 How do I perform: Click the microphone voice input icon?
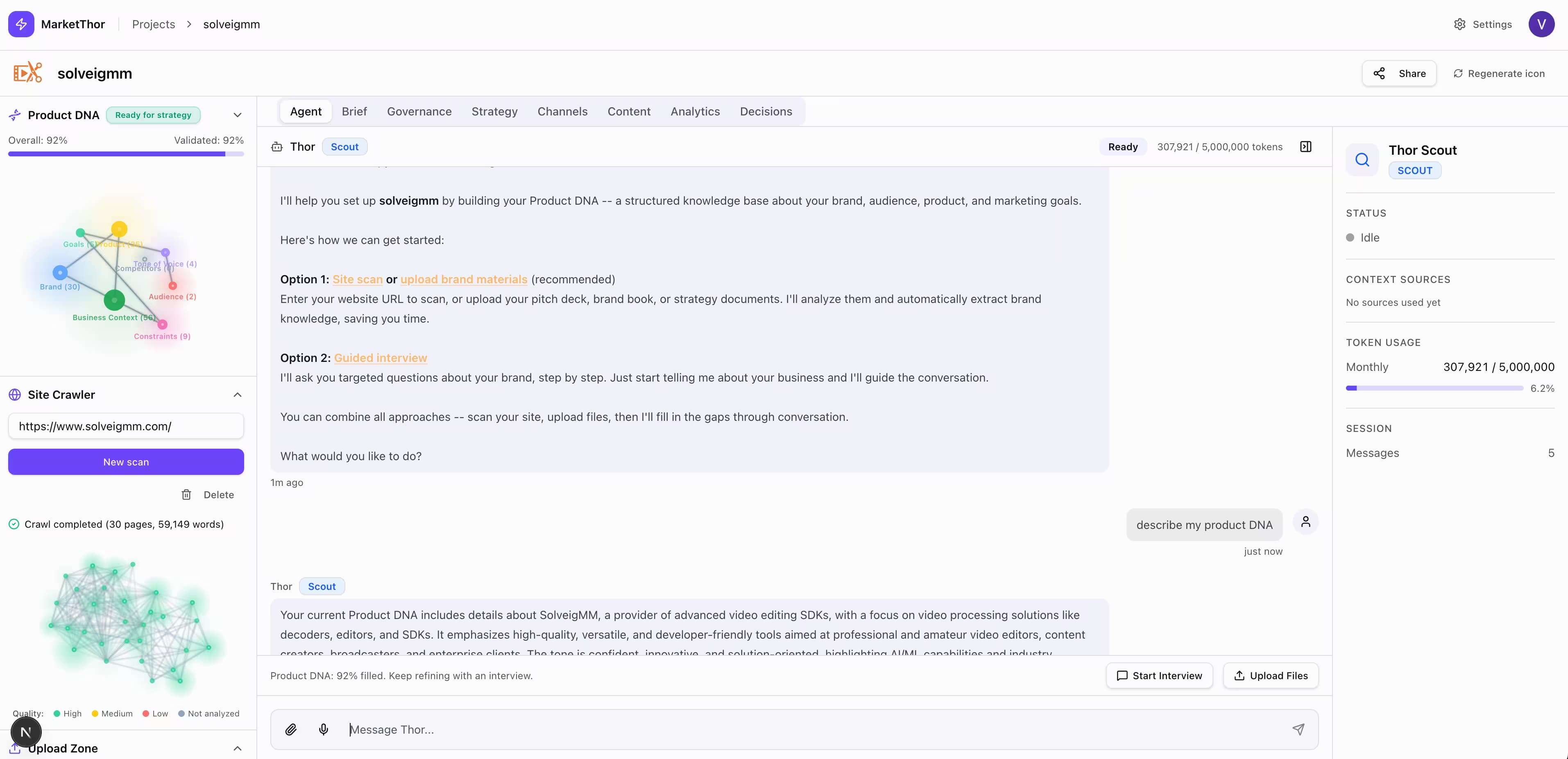tap(323, 729)
